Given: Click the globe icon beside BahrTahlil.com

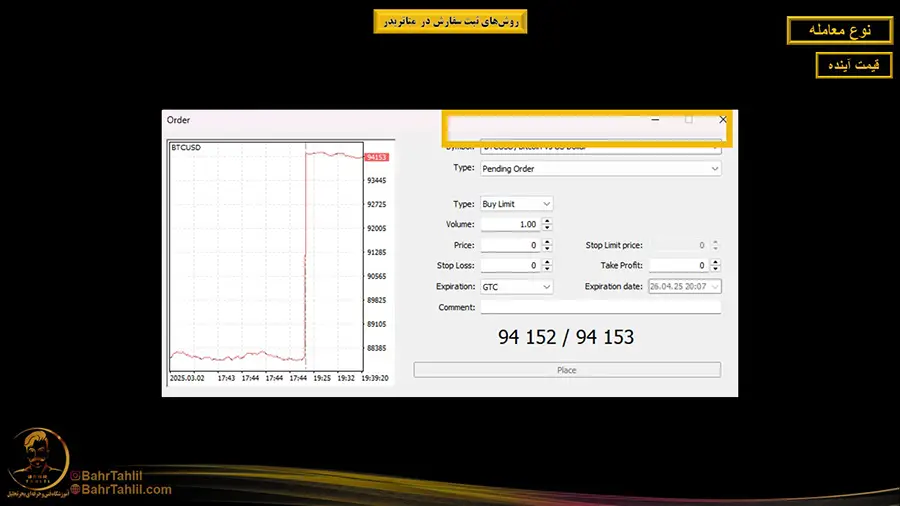Looking at the screenshot, I should click(x=74, y=490).
